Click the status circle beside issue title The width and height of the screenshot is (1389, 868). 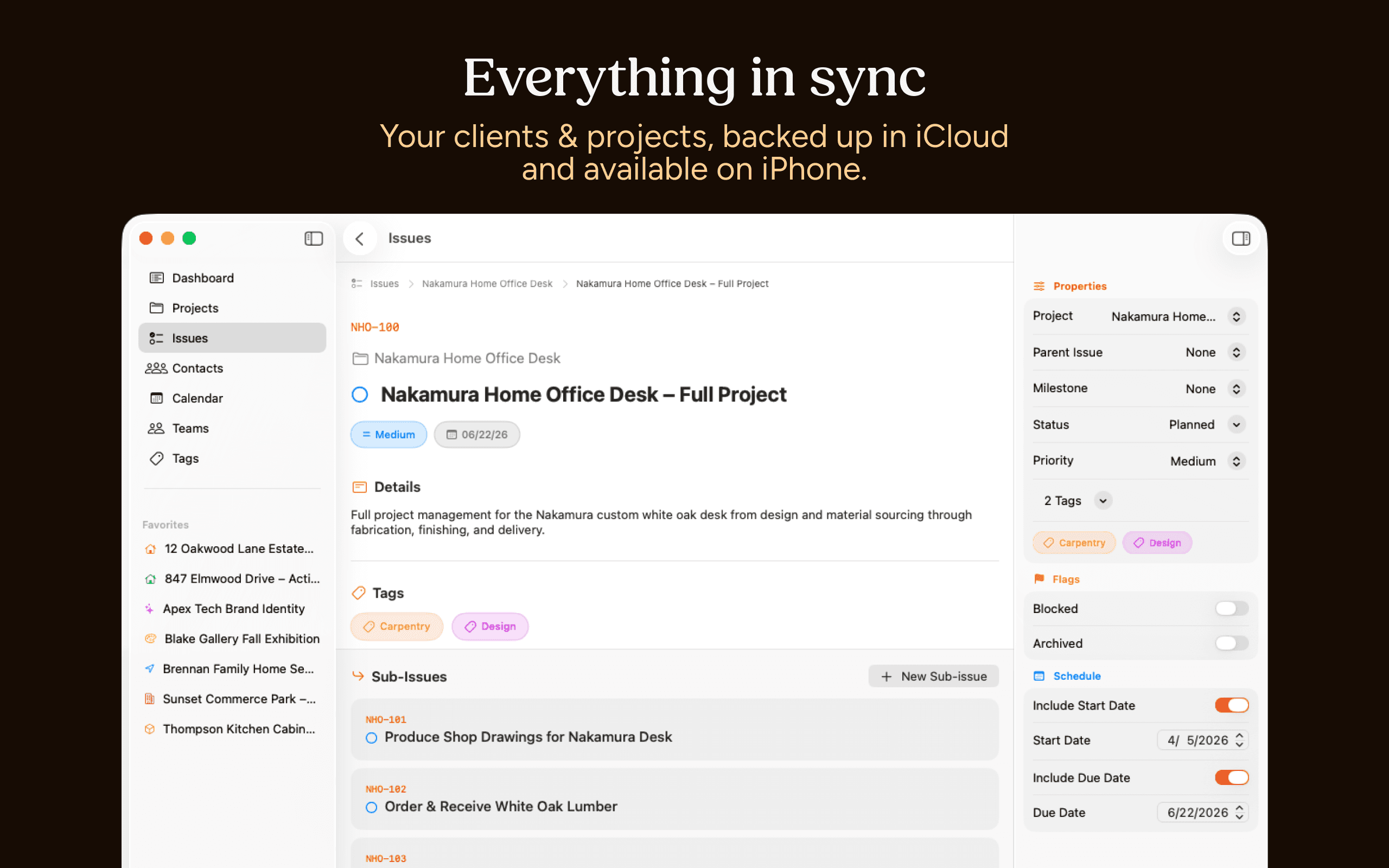(360, 395)
